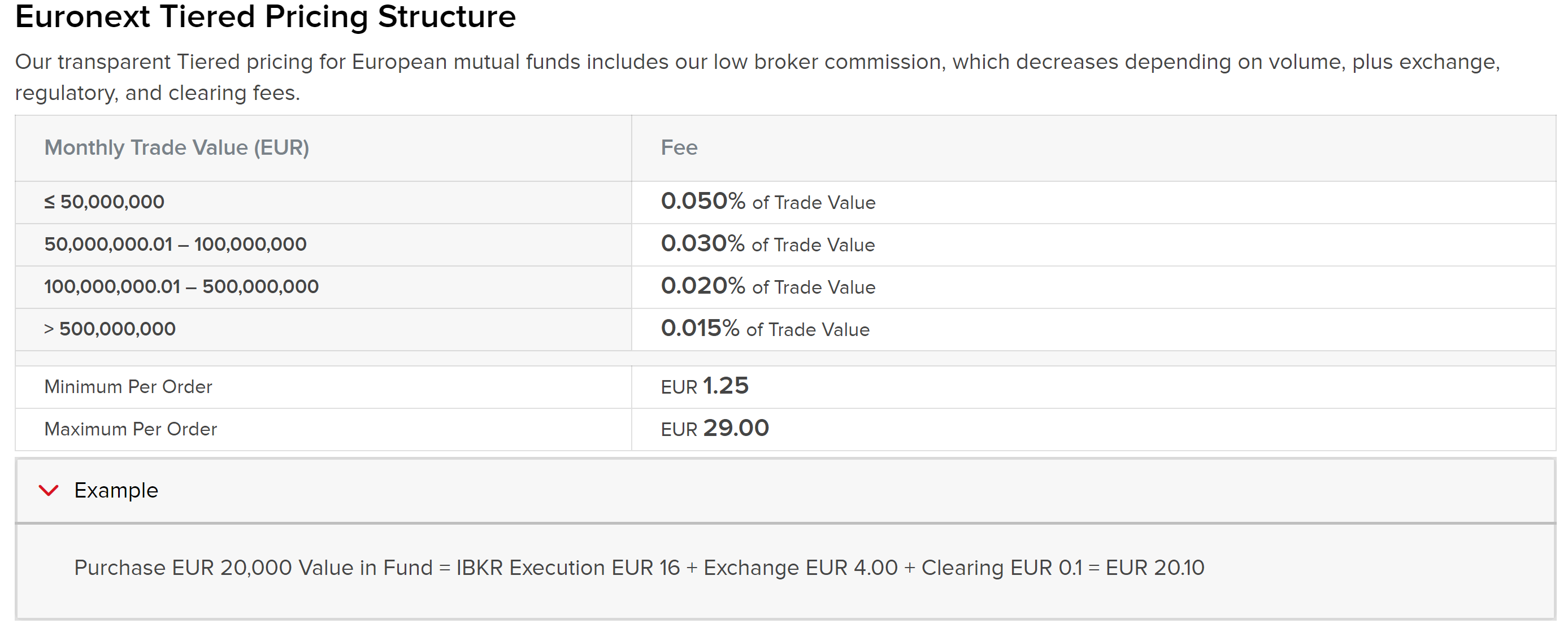
Task: Click the red chevron beside Example
Action: 49,490
